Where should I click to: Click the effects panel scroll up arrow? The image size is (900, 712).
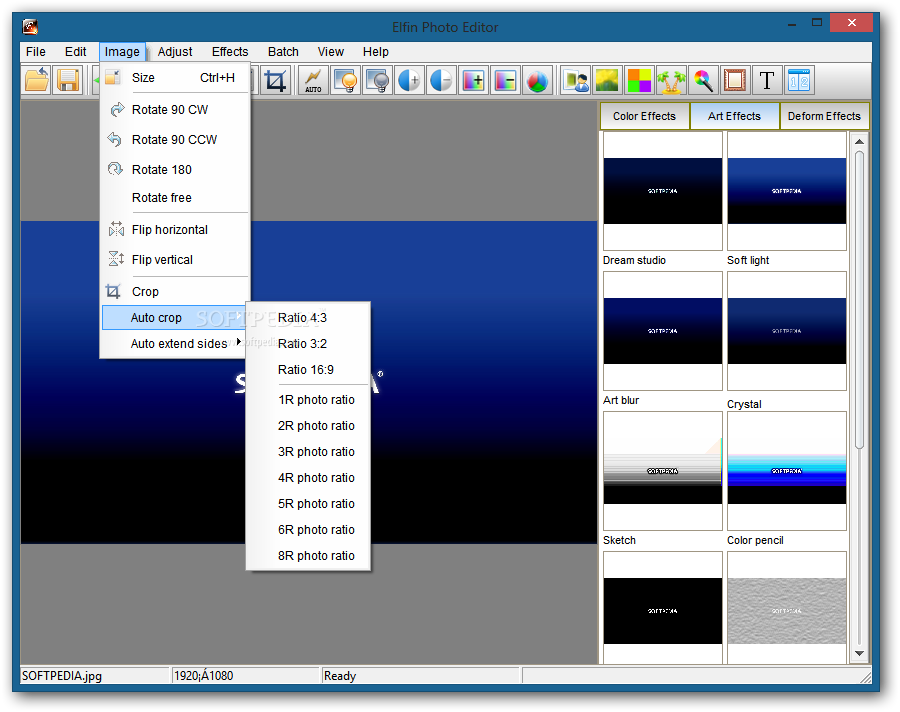tap(859, 141)
